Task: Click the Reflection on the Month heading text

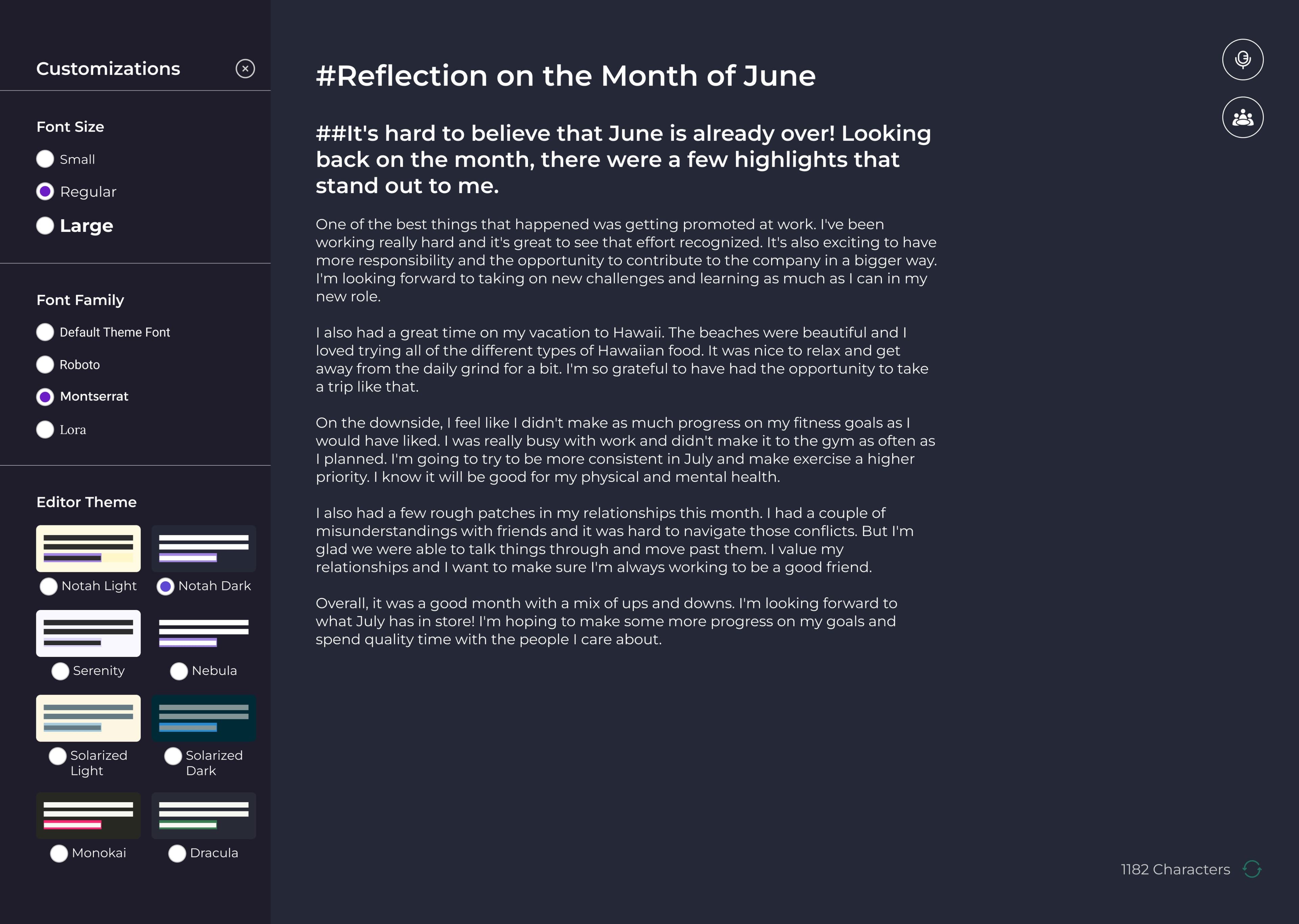Action: (565, 75)
